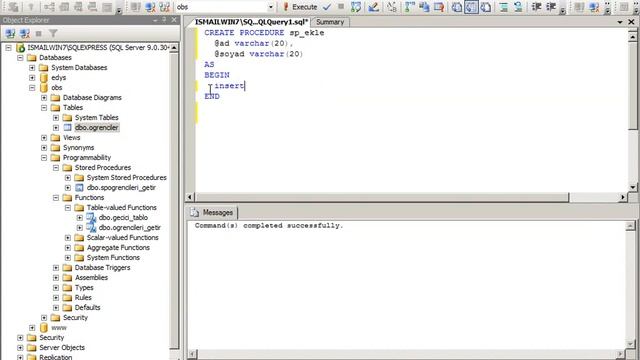Open Design Query in Editor icon
640x360 pixels.
(373, 7)
